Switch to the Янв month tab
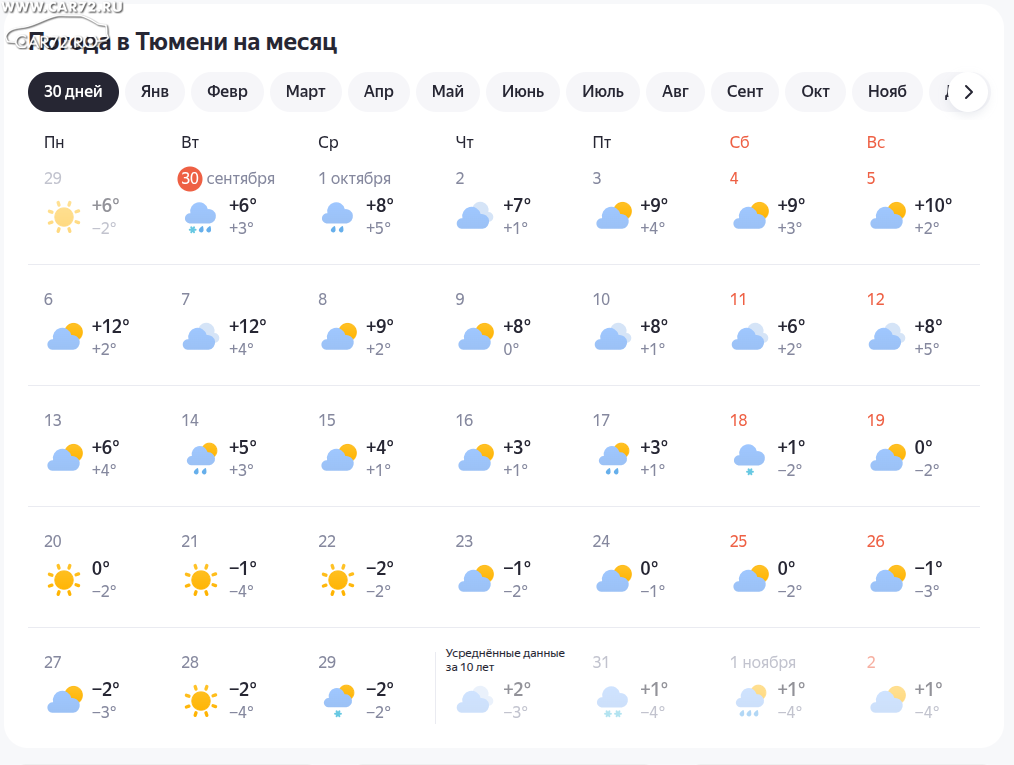 (x=155, y=92)
